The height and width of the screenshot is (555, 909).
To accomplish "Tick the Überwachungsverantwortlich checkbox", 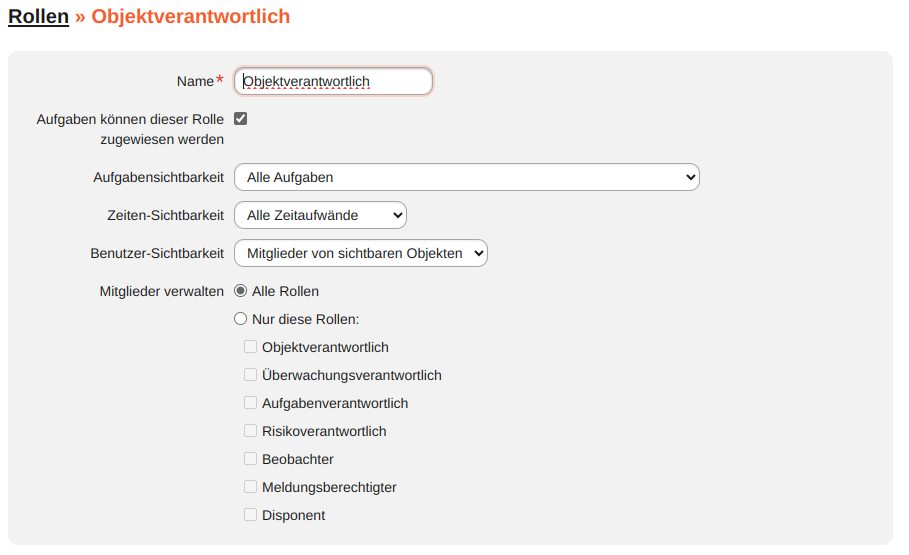I will (250, 375).
